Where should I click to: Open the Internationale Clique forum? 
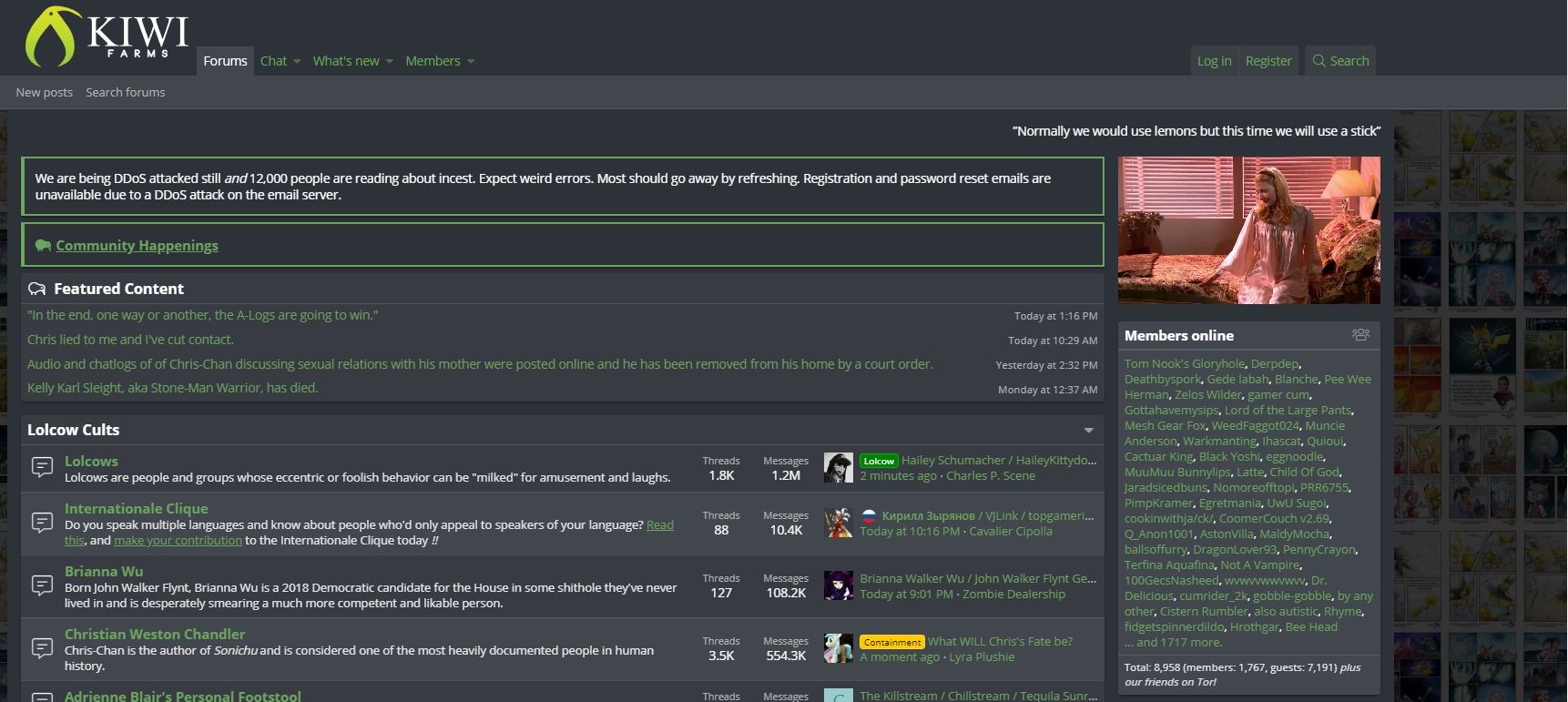pos(137,509)
